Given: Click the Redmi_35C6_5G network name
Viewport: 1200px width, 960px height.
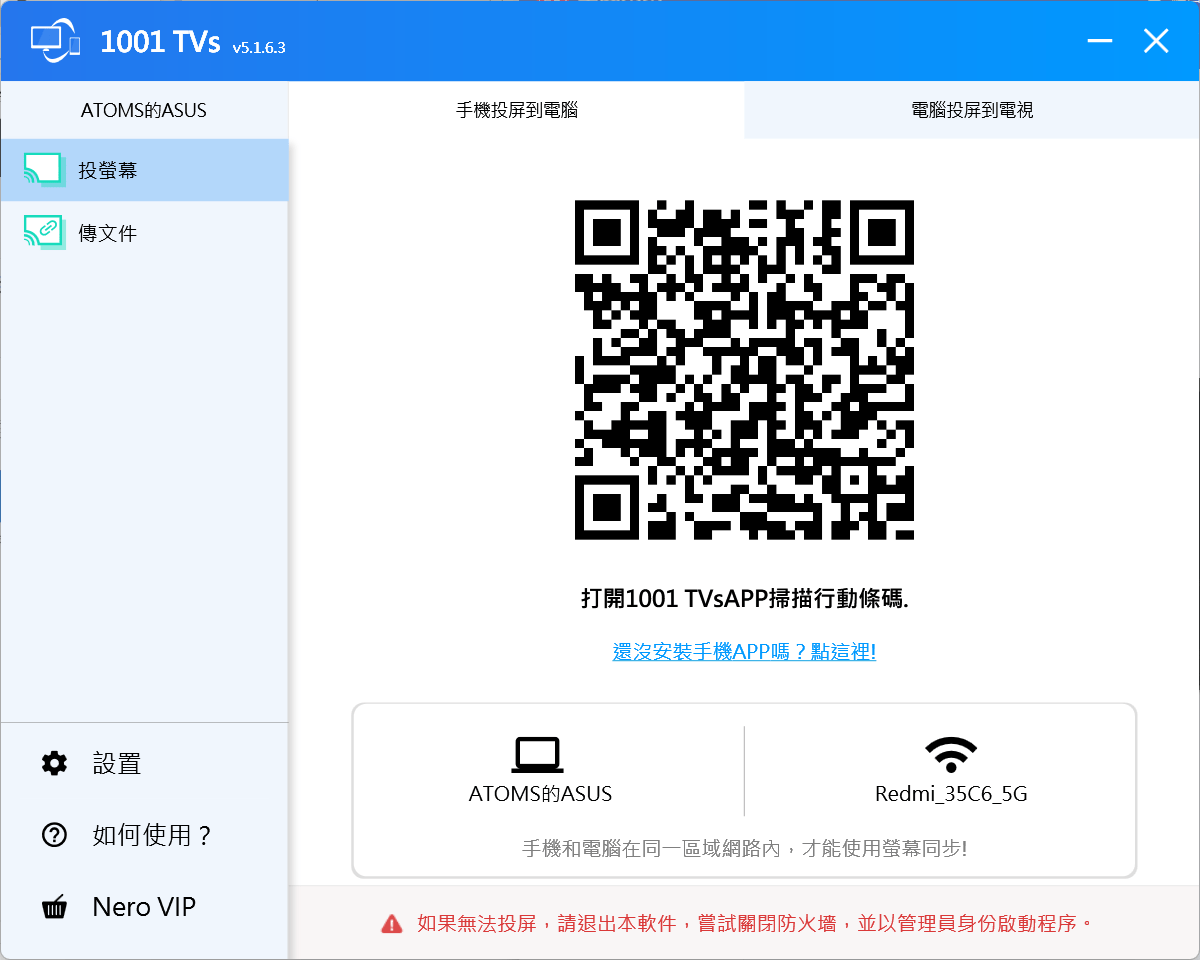Looking at the screenshot, I should point(951,795).
